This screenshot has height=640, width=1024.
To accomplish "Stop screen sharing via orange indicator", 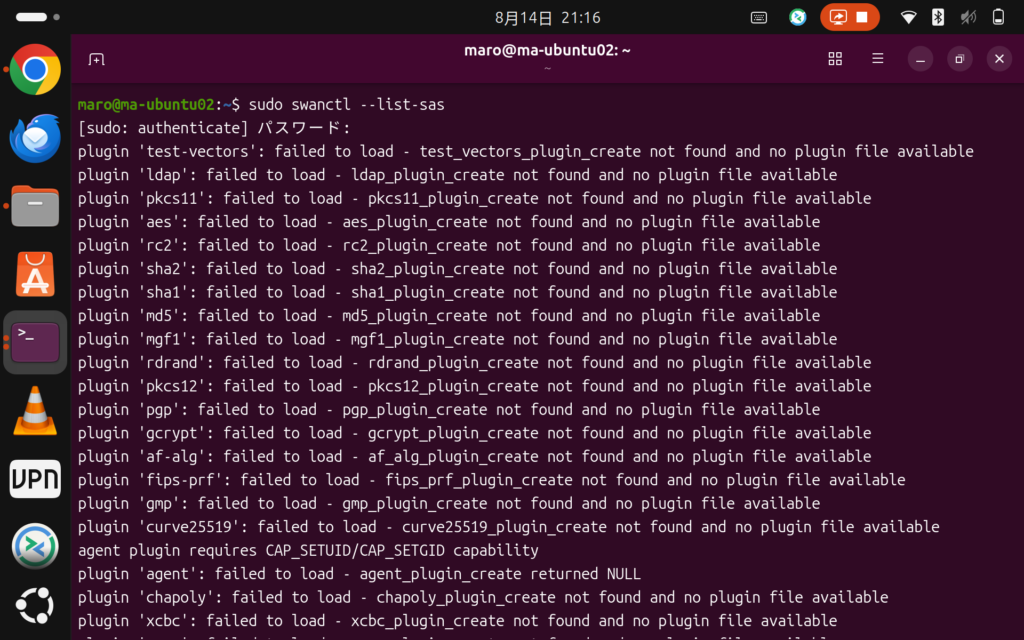I will pyautogui.click(x=850, y=18).
